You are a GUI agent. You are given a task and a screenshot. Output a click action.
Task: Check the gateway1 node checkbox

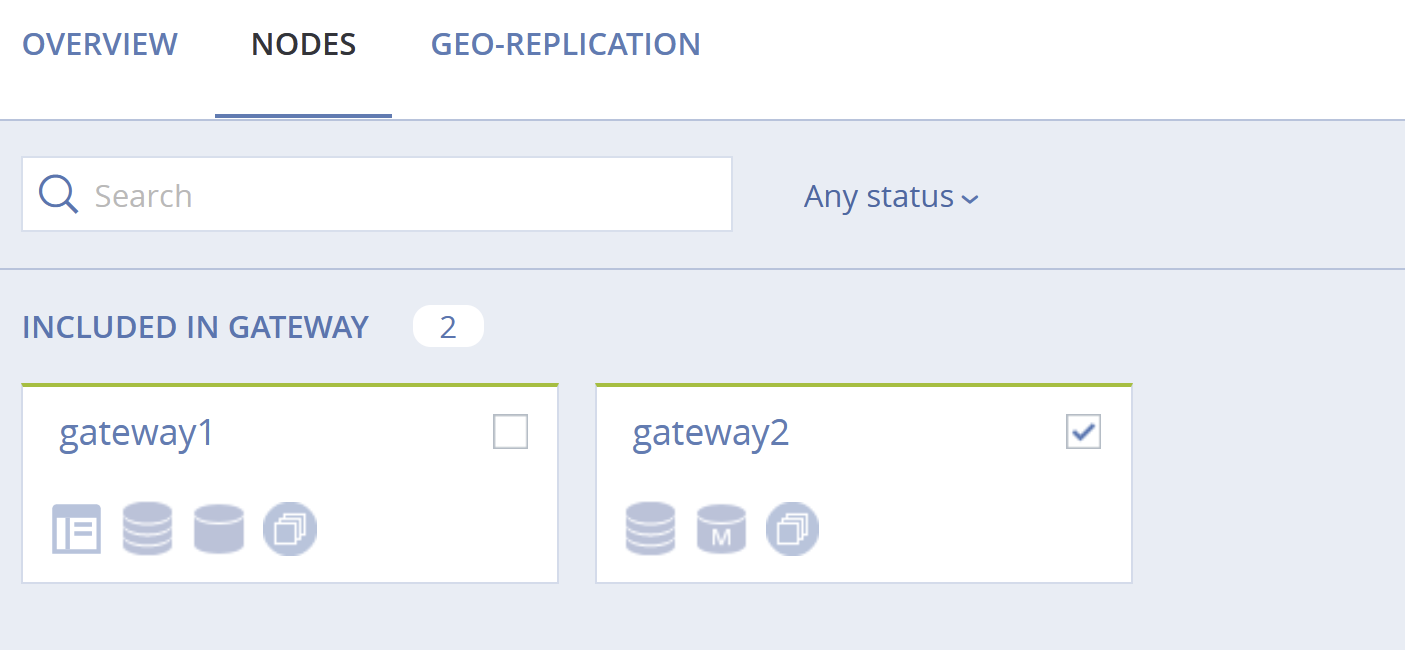[510, 432]
